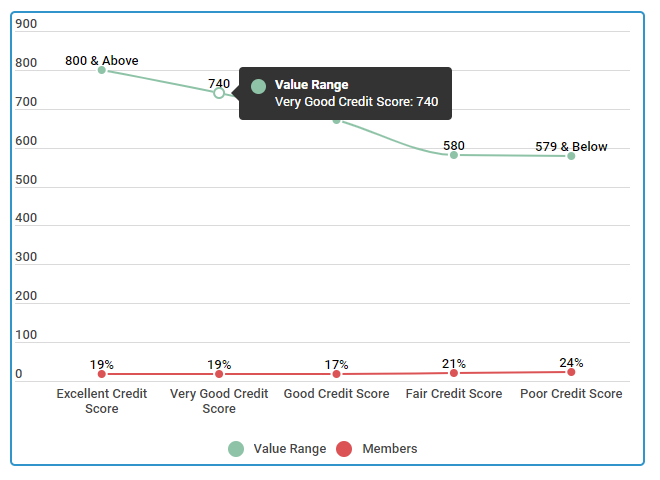Click the red Members legend circle
The width and height of the screenshot is (660, 480).
point(344,449)
